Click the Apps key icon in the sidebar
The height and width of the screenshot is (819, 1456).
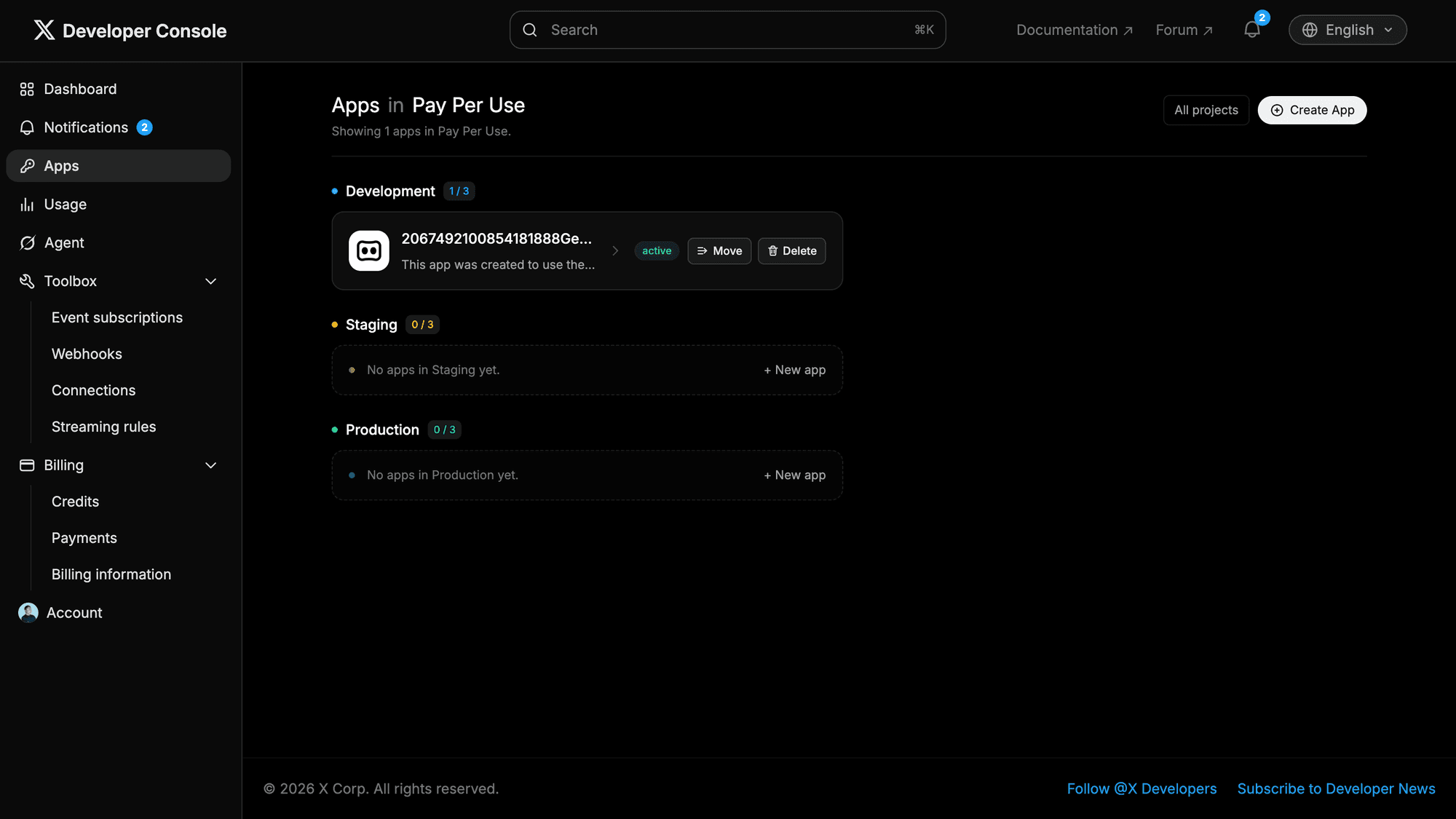coord(27,166)
